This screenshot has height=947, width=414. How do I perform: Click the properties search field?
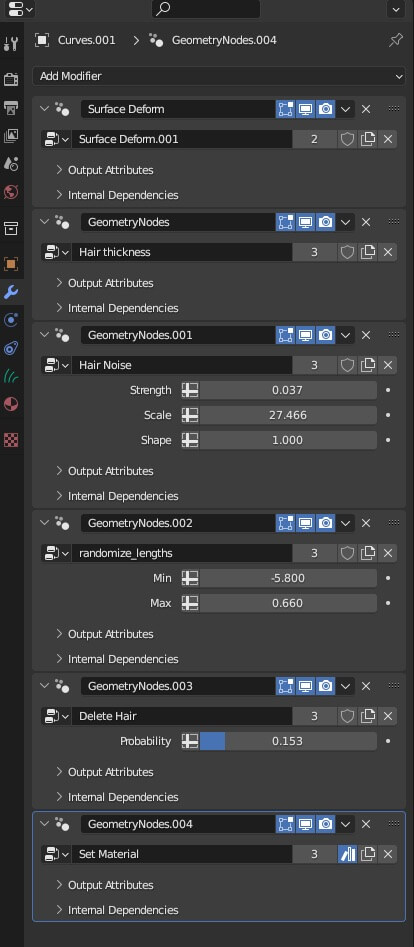(x=206, y=9)
